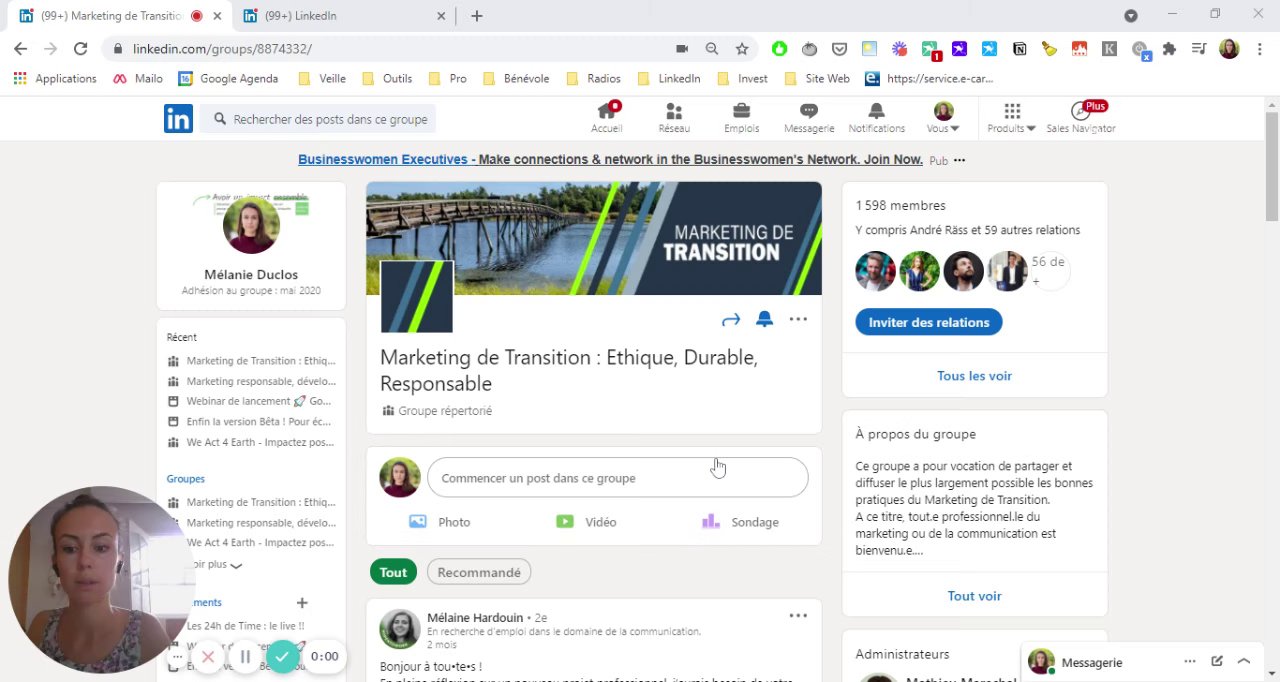Open LinkedIn home logo
This screenshot has width=1280, height=682.
click(178, 119)
